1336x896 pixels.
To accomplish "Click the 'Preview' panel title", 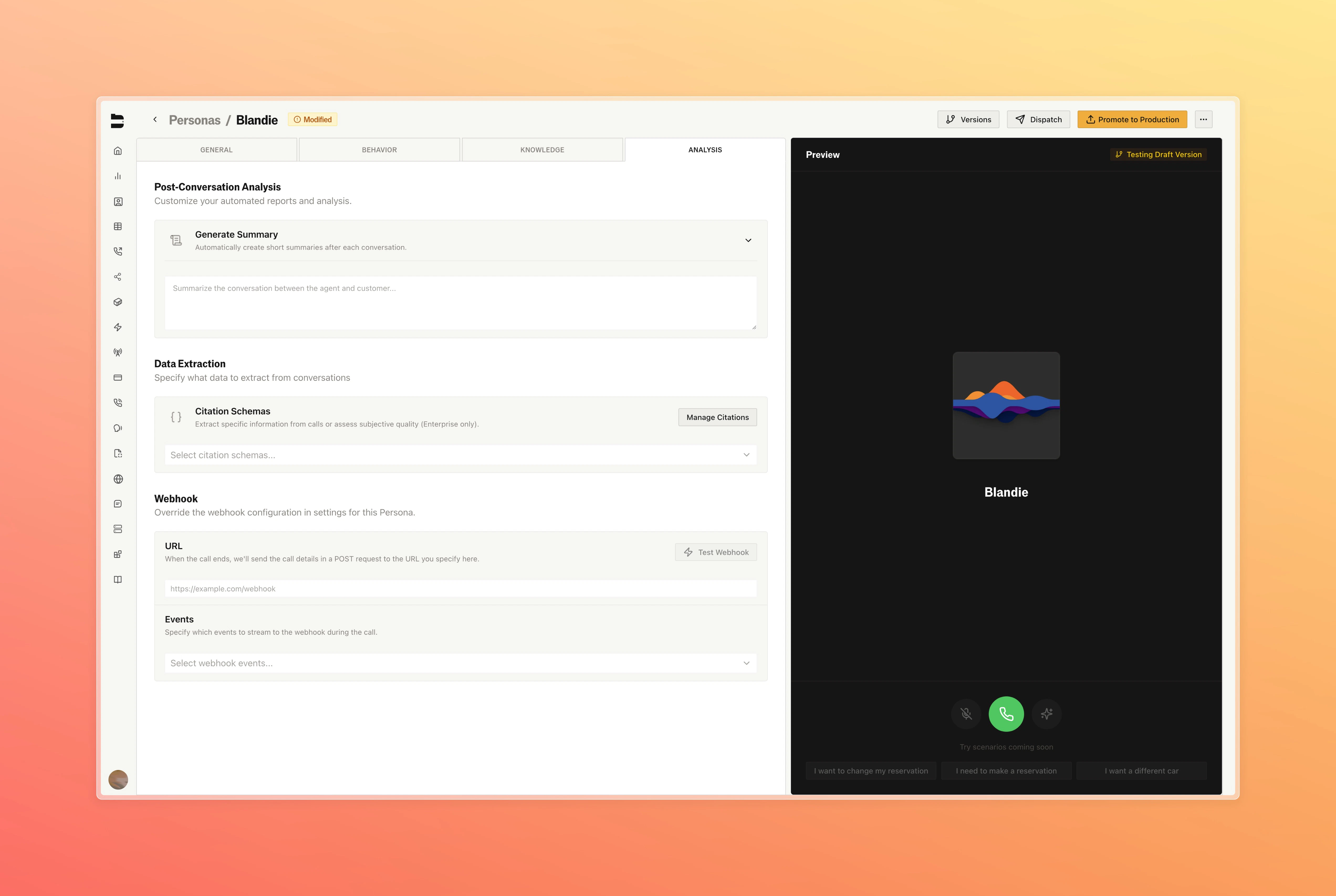I will coord(823,155).
